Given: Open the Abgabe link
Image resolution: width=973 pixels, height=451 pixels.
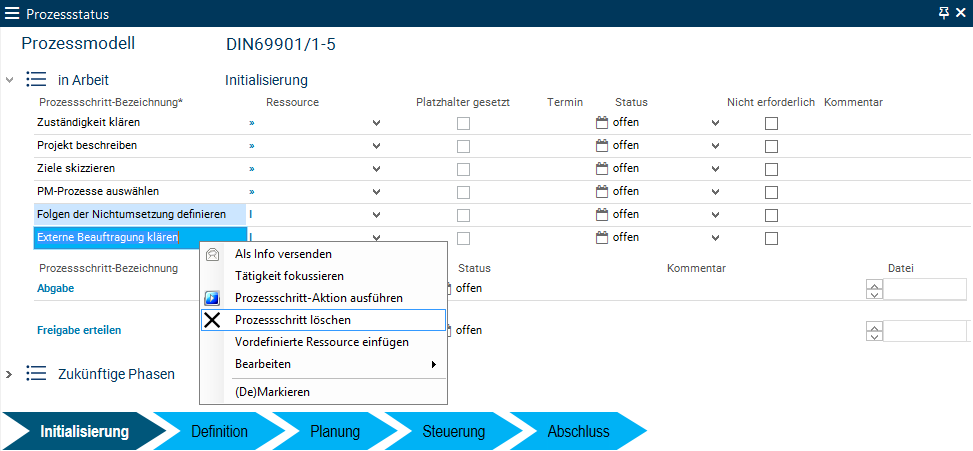Looking at the screenshot, I should tap(56, 288).
